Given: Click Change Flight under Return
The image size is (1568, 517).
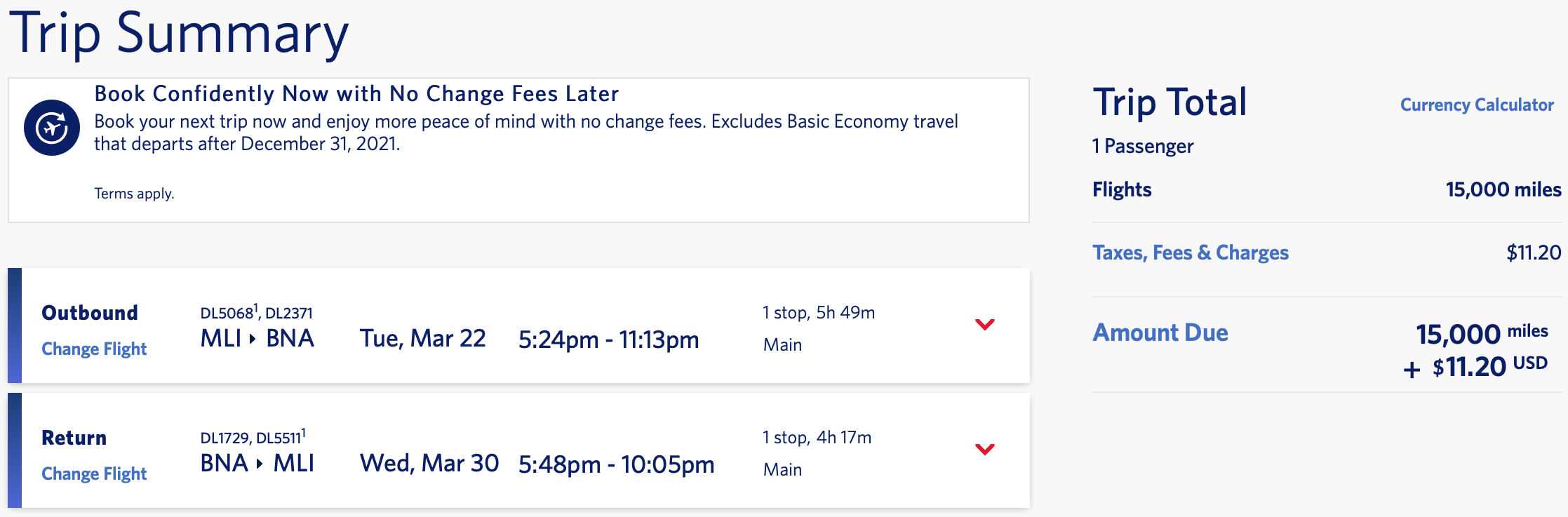Looking at the screenshot, I should pyautogui.click(x=93, y=474).
